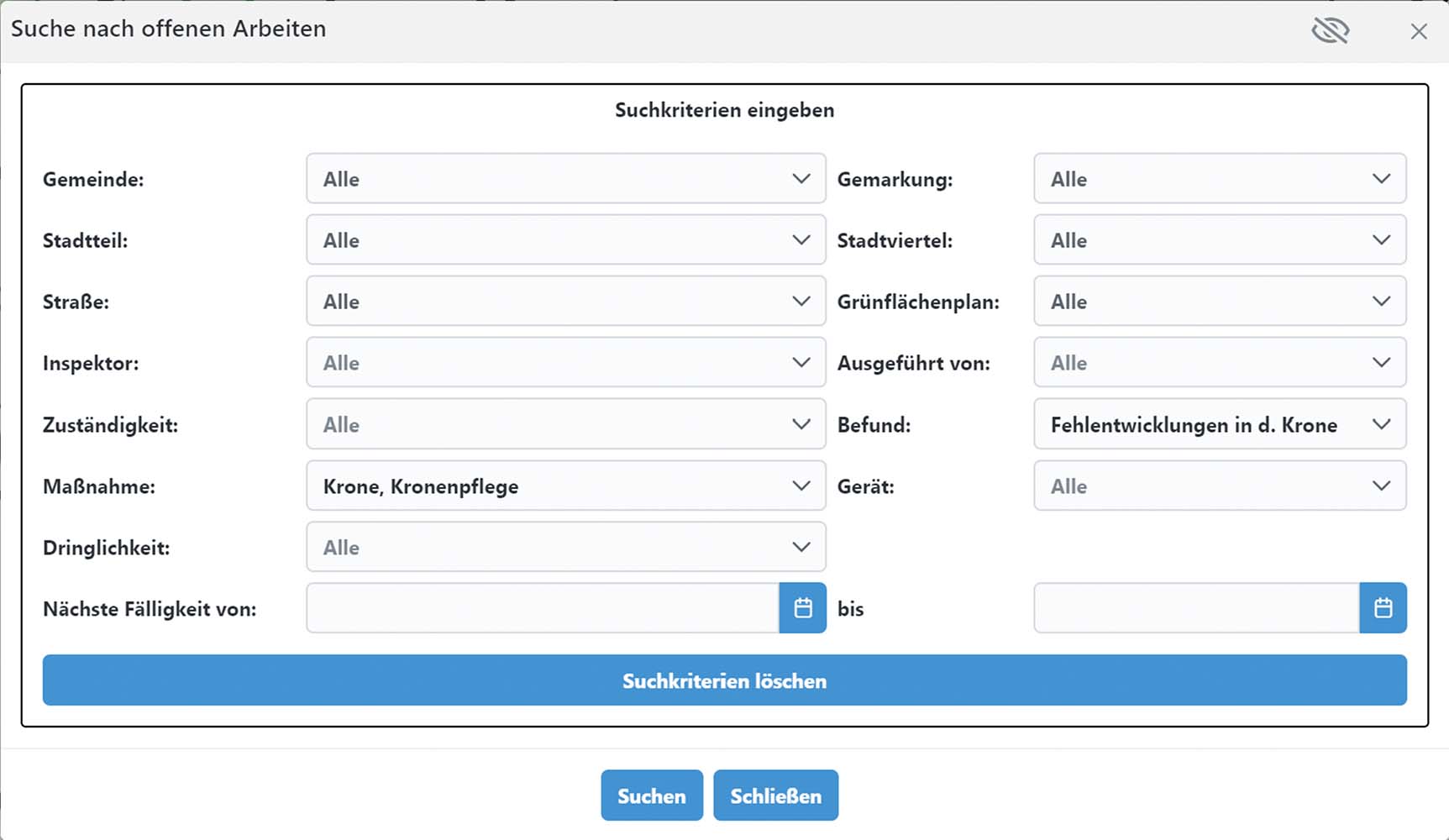Open the Stadtteil dropdown
This screenshot has height=840, width=1449.
tap(566, 239)
